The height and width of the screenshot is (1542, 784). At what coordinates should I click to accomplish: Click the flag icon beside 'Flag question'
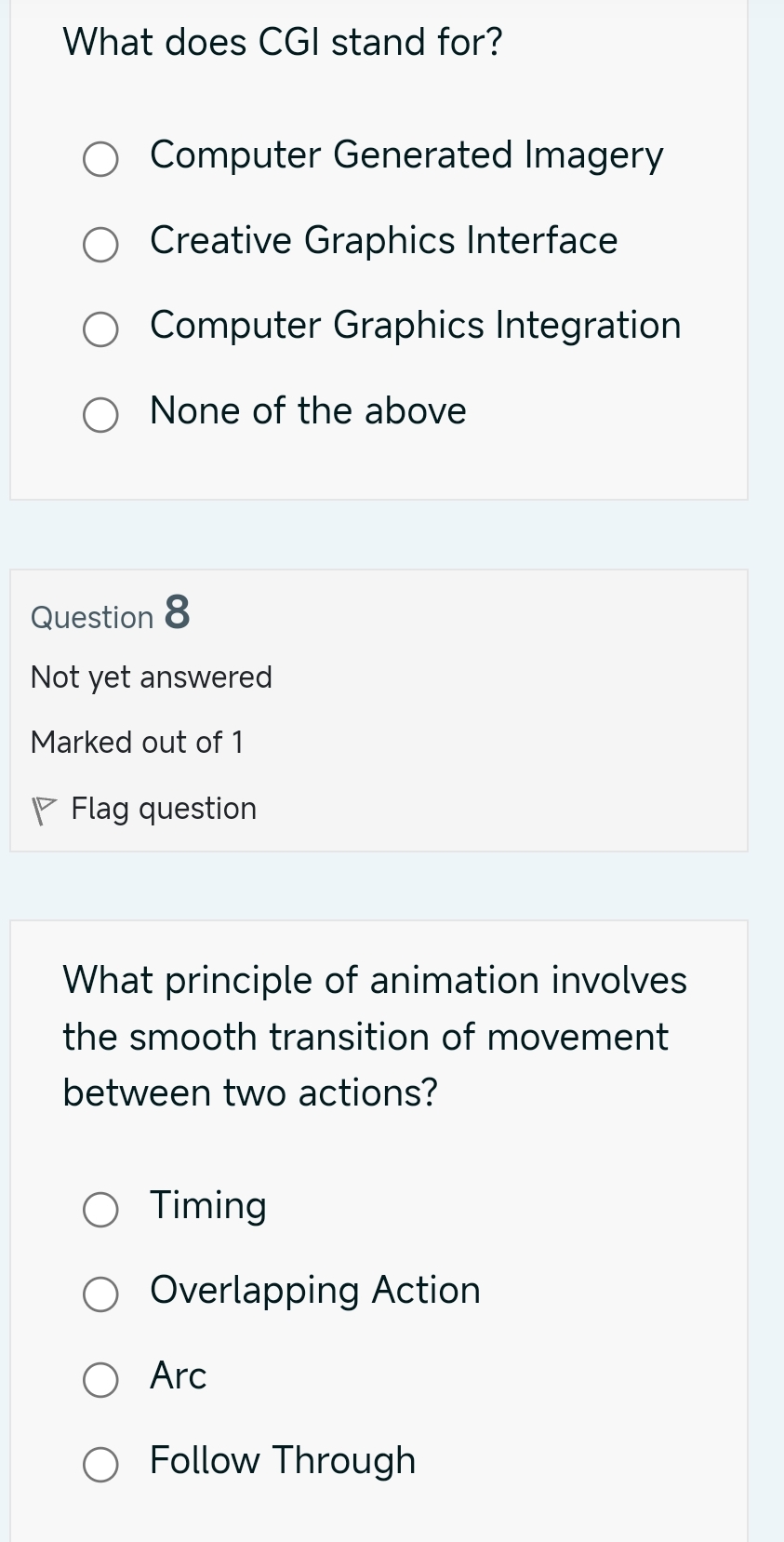click(46, 807)
